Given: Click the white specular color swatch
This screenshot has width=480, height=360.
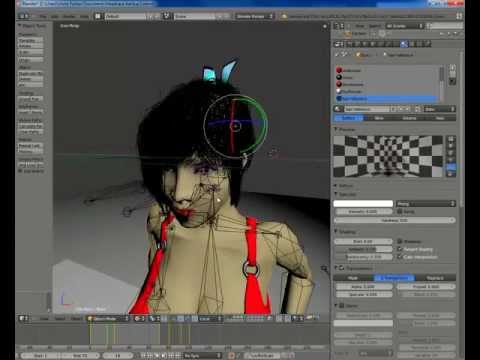Looking at the screenshot, I should (363, 203).
